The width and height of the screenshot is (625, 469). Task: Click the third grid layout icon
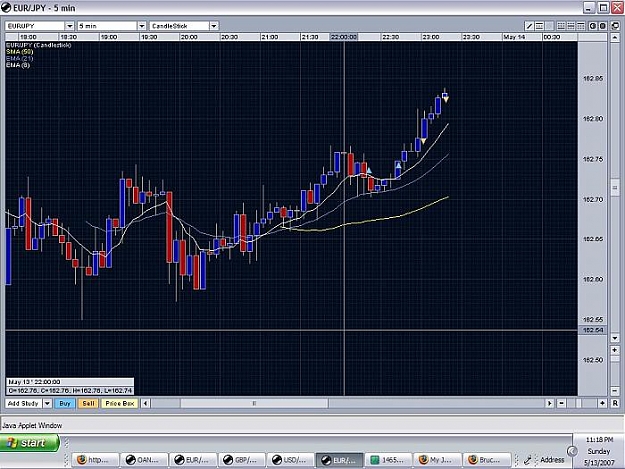point(581,26)
